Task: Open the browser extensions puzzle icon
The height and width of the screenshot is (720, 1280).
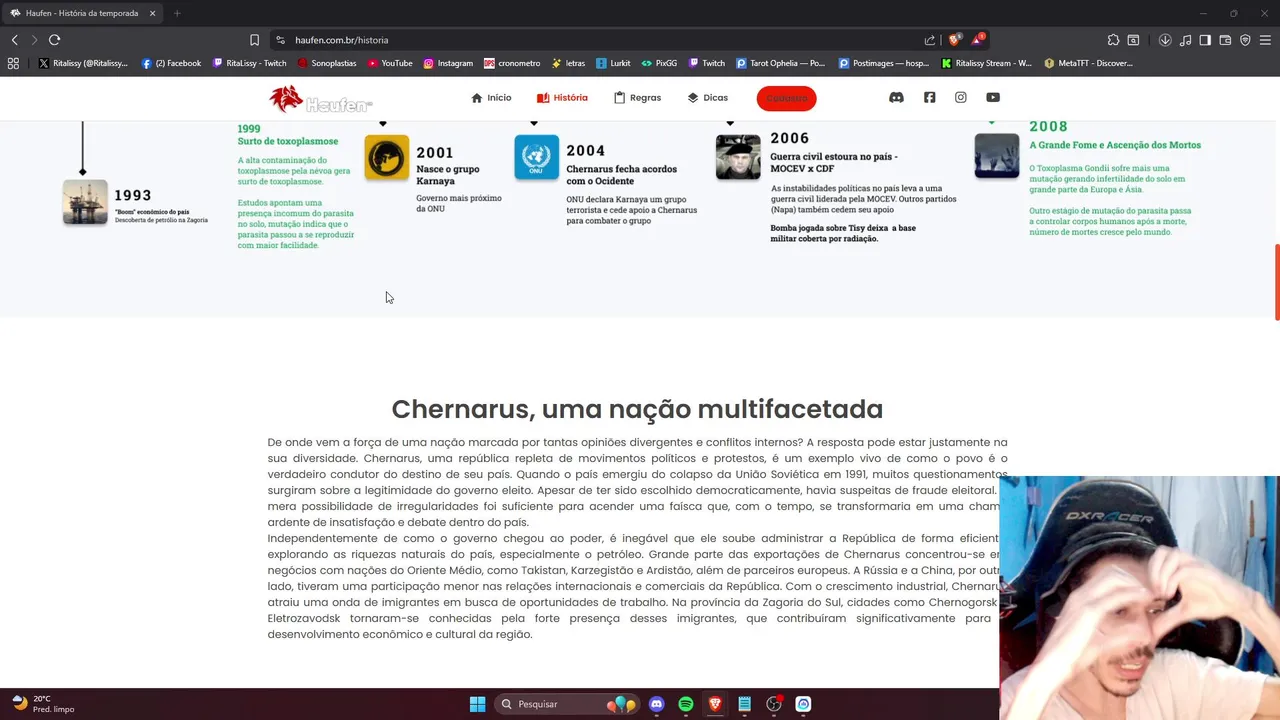Action: (1113, 40)
